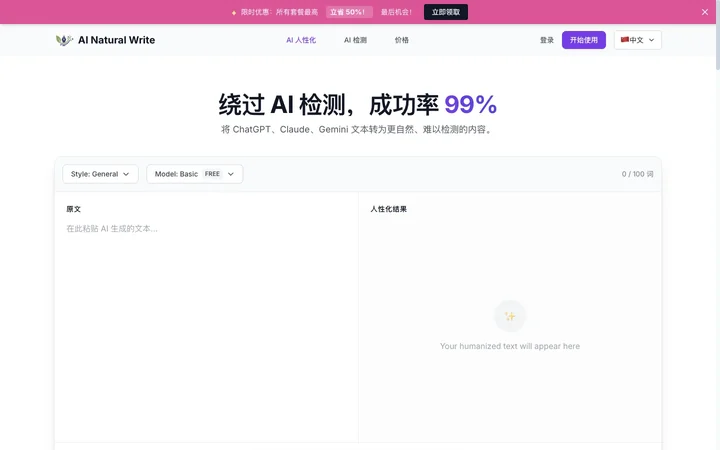Claim the offer with 立即领取 button
This screenshot has height=450, width=720.
(445, 12)
